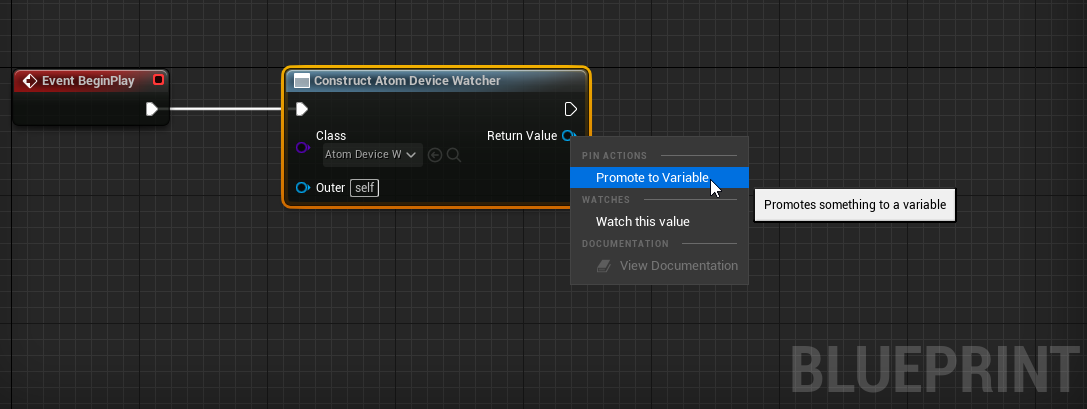Open the Atom Device W class dropdown
The width and height of the screenshot is (1087, 409).
(x=373, y=155)
